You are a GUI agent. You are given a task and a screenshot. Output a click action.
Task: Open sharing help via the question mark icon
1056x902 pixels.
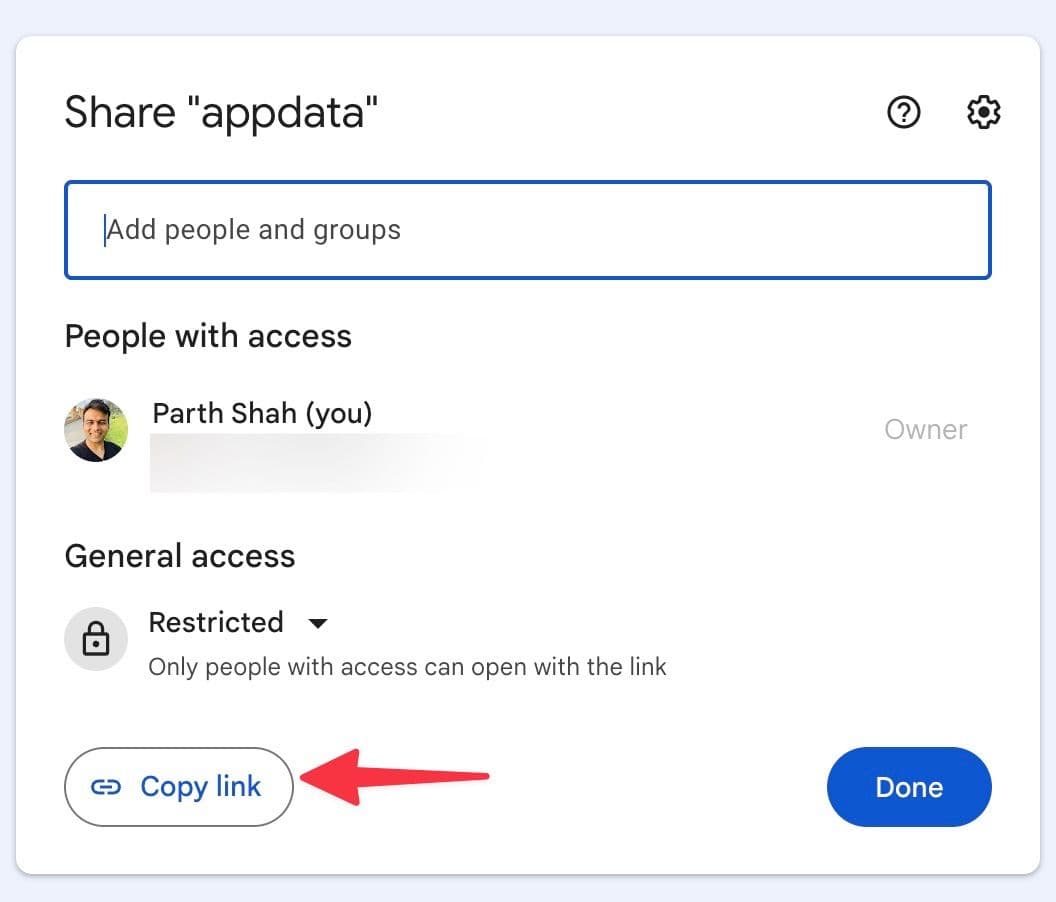tap(904, 113)
